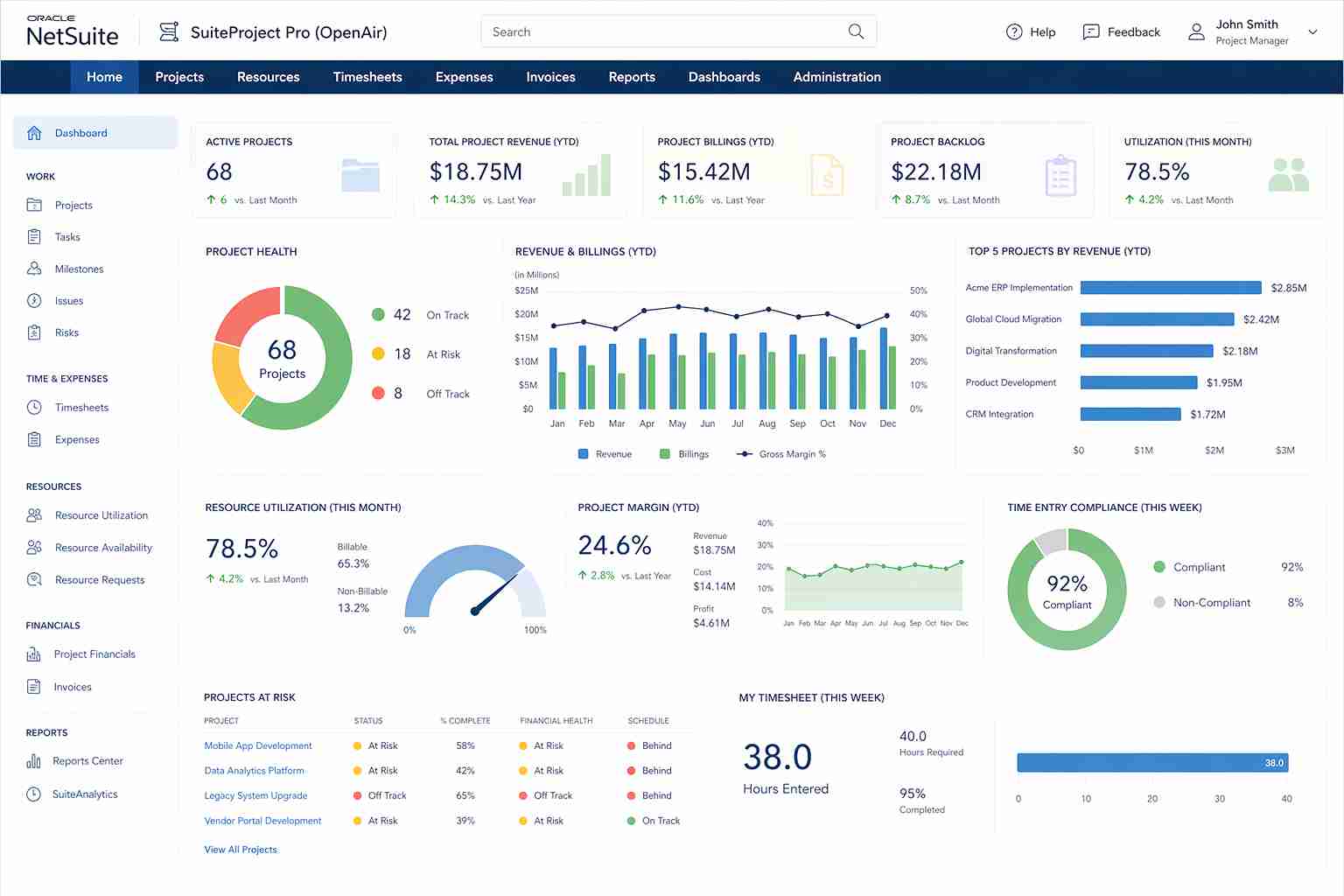
Task: Click the View All Projects link
Action: click(x=241, y=850)
